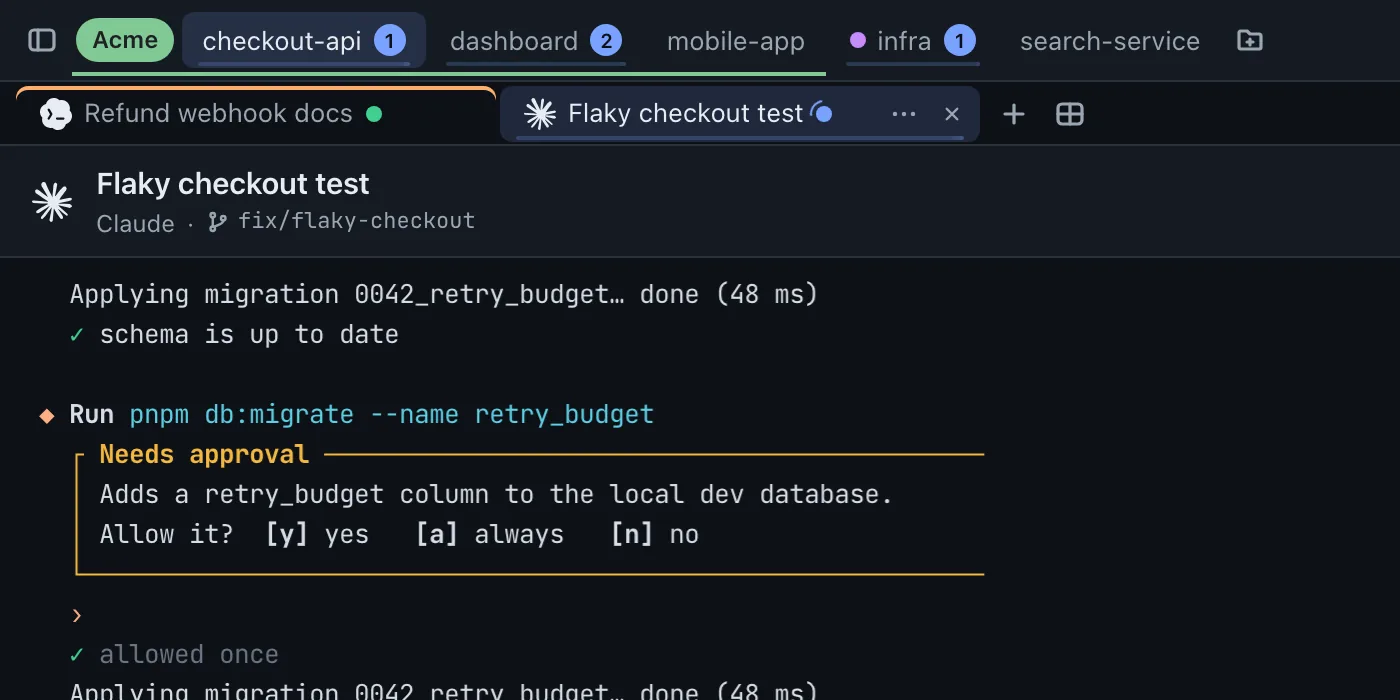Click the allowed once text
1400x700 pixels.
pos(189,655)
